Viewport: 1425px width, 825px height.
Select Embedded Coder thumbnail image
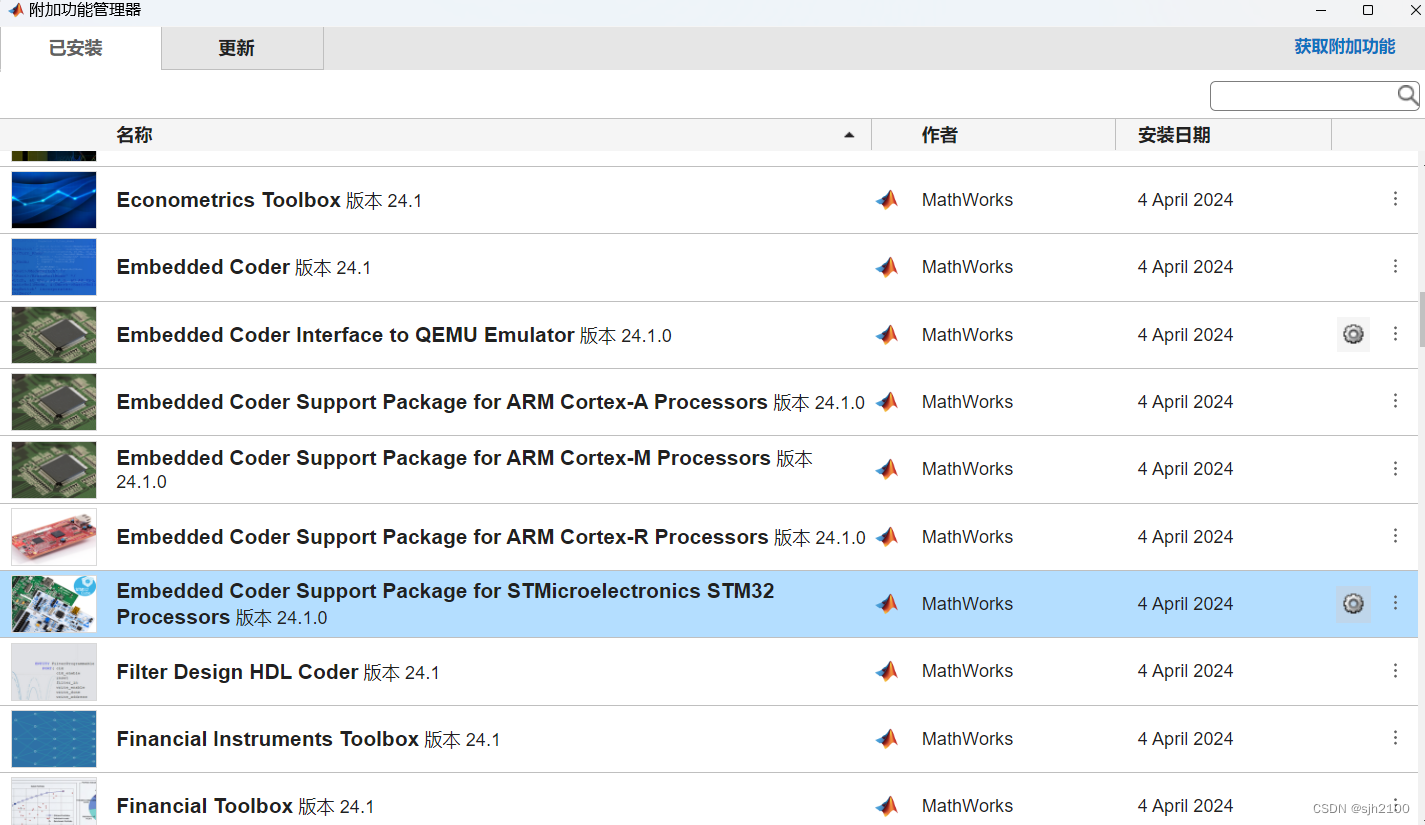54,267
